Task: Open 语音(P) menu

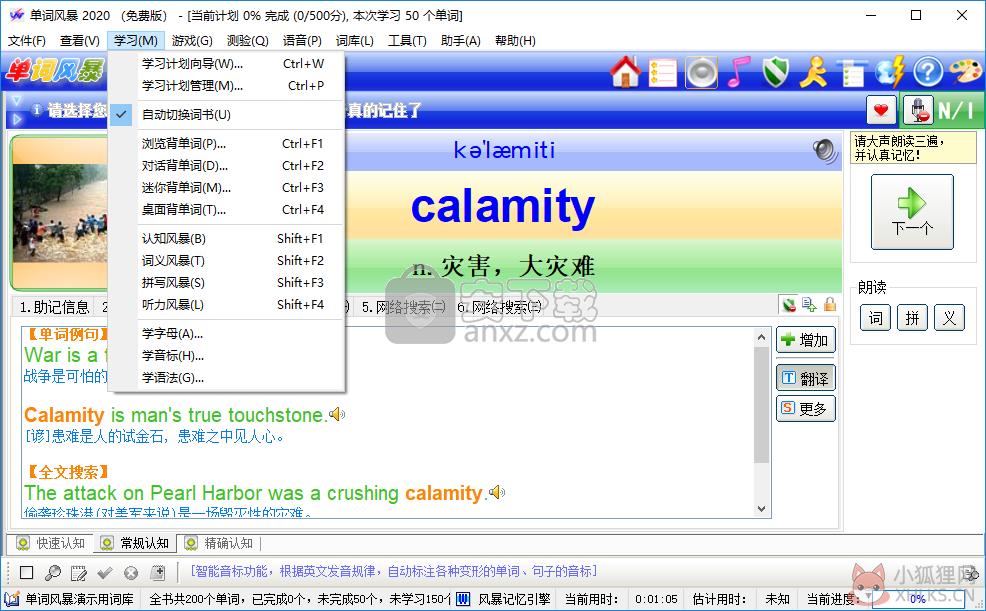Action: point(302,41)
